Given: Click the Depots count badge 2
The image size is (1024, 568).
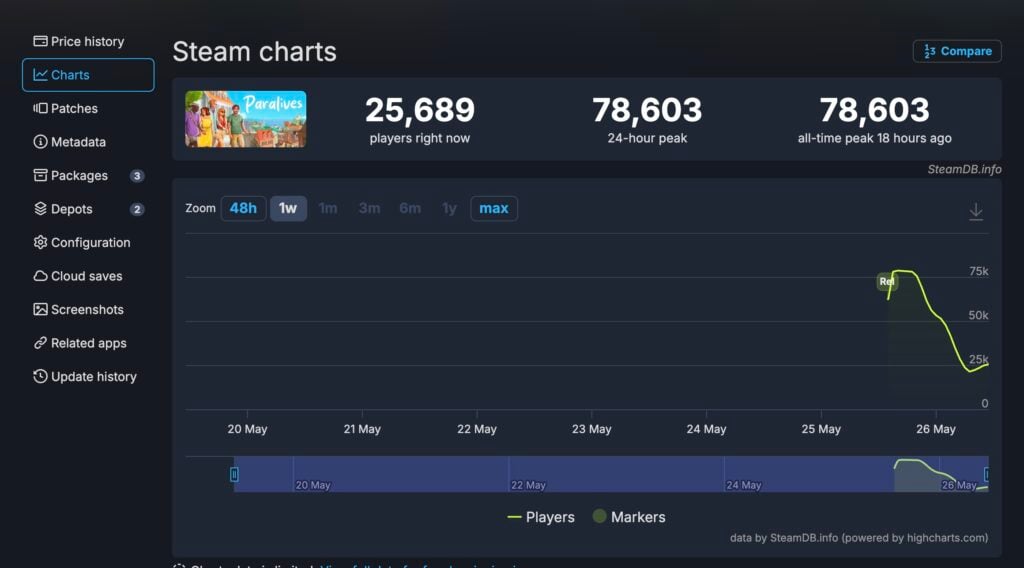Looking at the screenshot, I should coord(136,210).
